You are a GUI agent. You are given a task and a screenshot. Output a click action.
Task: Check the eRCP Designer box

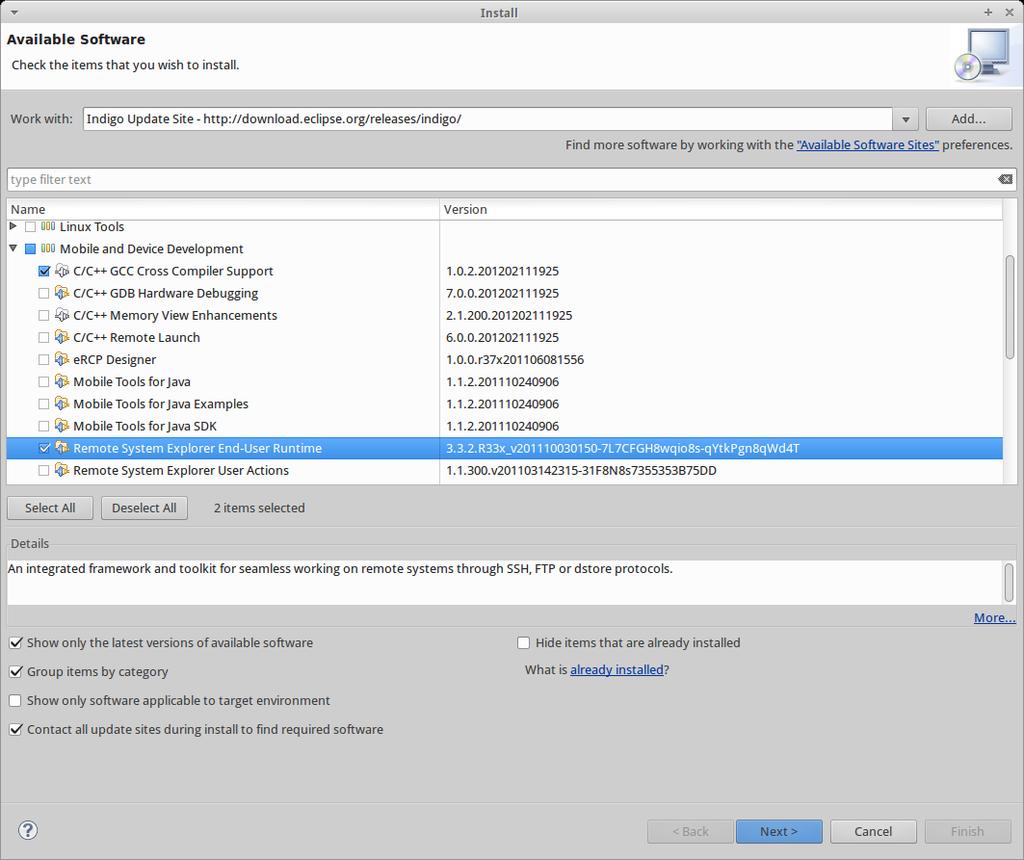(x=44, y=360)
